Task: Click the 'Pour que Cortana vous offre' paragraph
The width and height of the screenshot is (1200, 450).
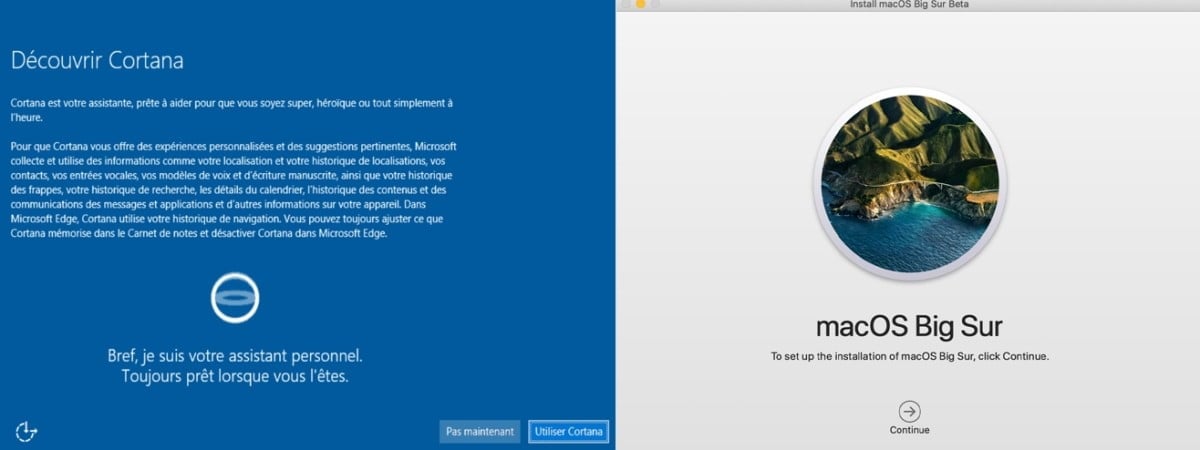Action: [x=234, y=190]
